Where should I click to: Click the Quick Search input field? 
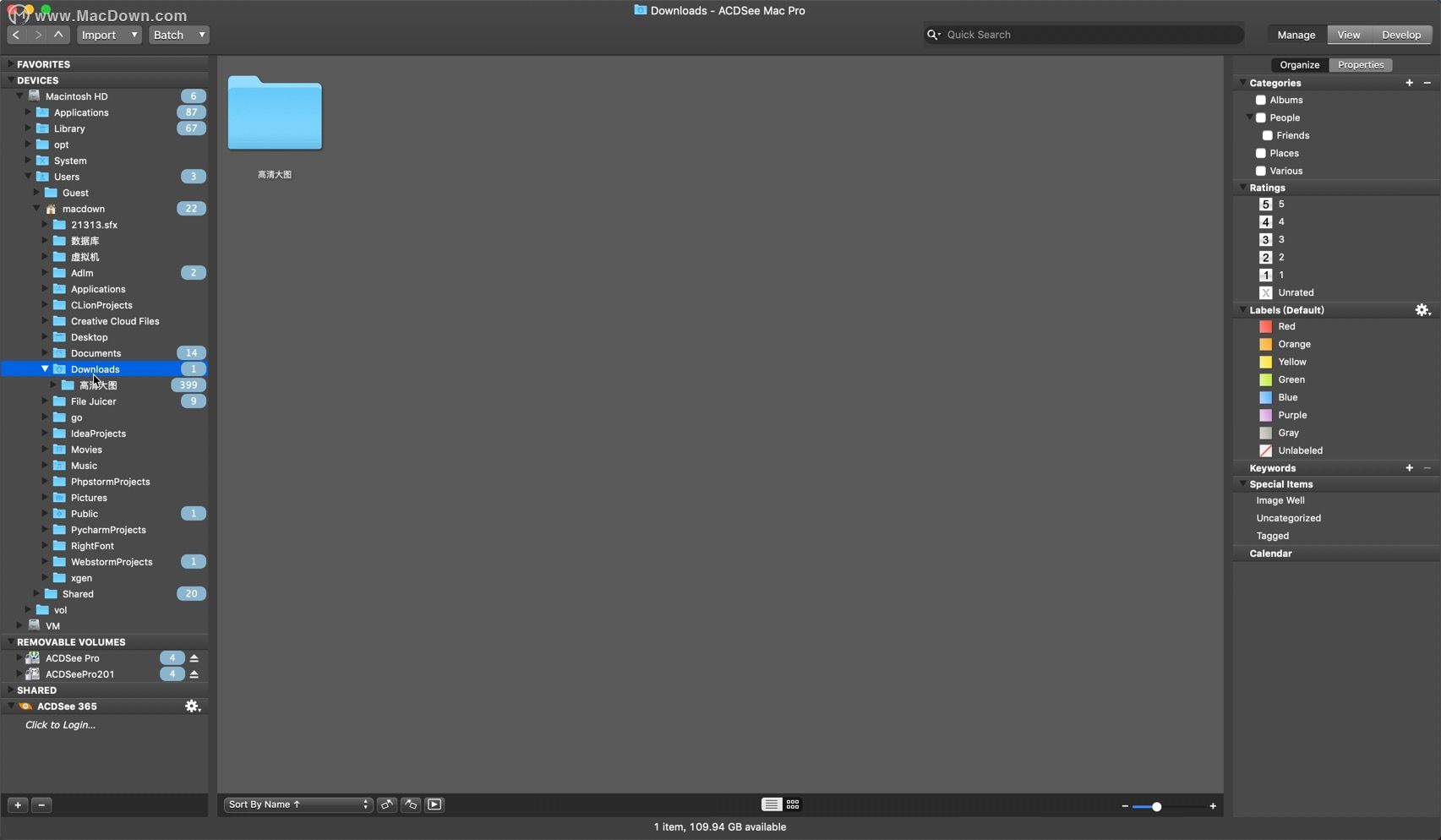1090,35
